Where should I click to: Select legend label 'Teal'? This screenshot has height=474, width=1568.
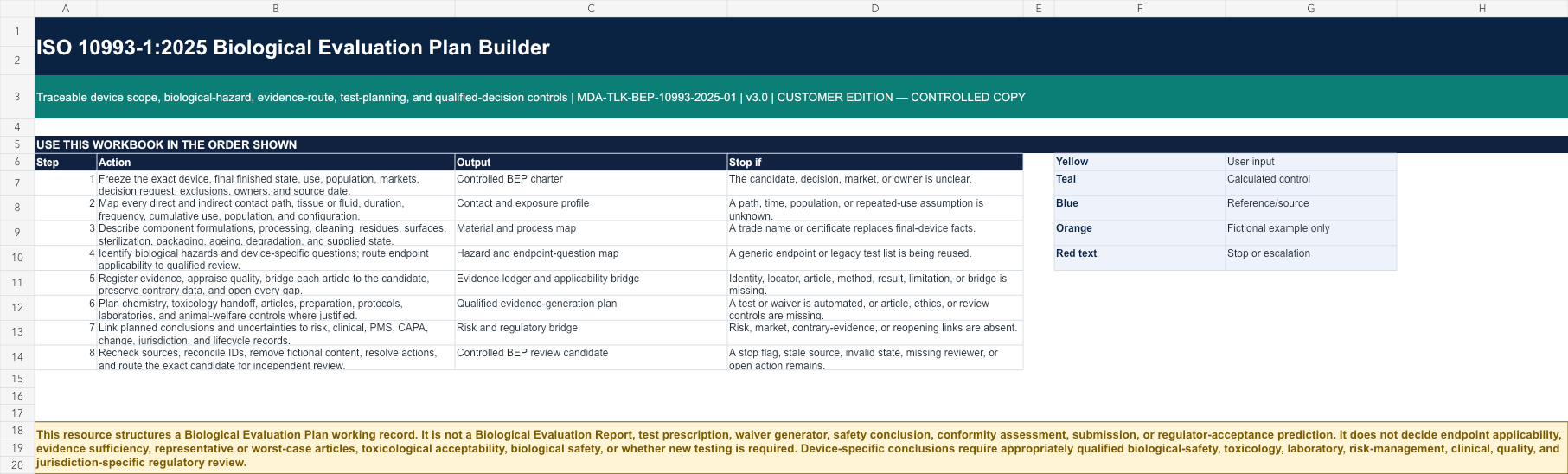click(1139, 183)
